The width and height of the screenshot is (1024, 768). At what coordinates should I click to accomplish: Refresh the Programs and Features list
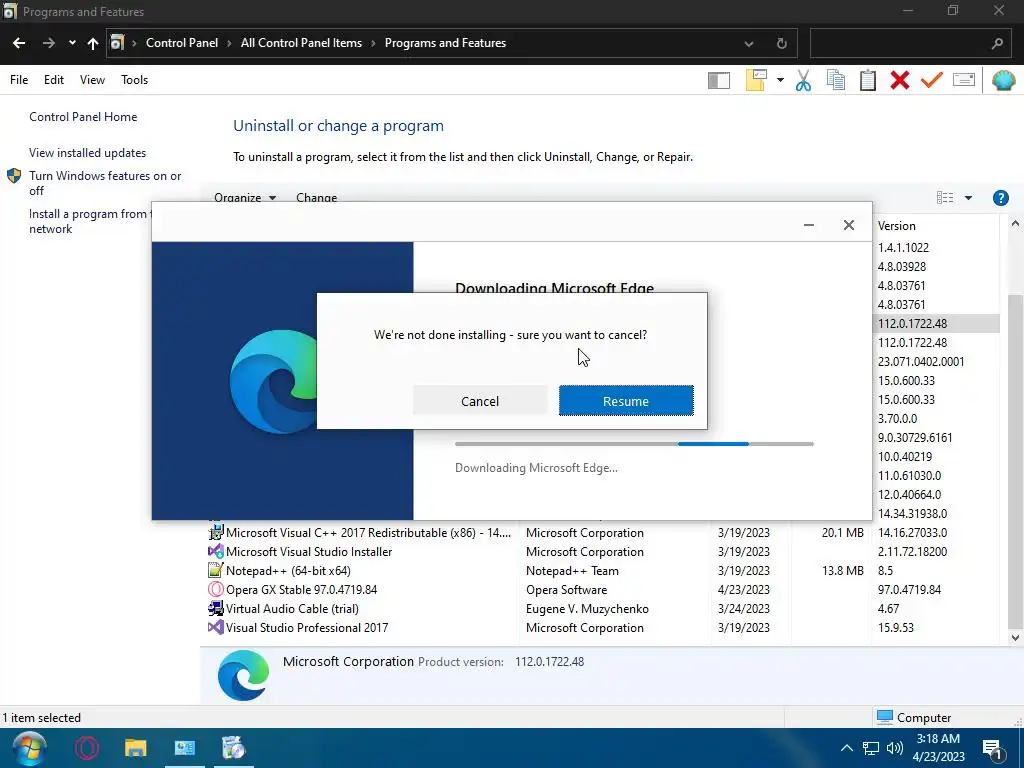(x=782, y=44)
